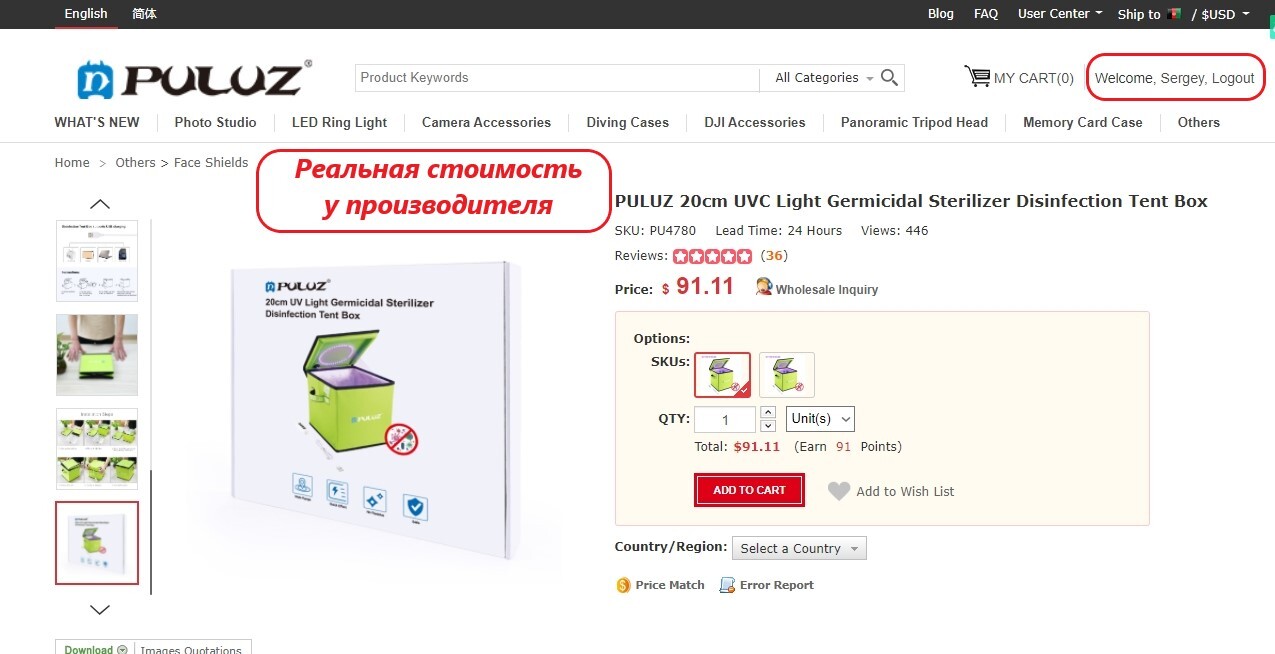Click the PULUZ logo
Screen dimensions: 1275x654
point(195,79)
